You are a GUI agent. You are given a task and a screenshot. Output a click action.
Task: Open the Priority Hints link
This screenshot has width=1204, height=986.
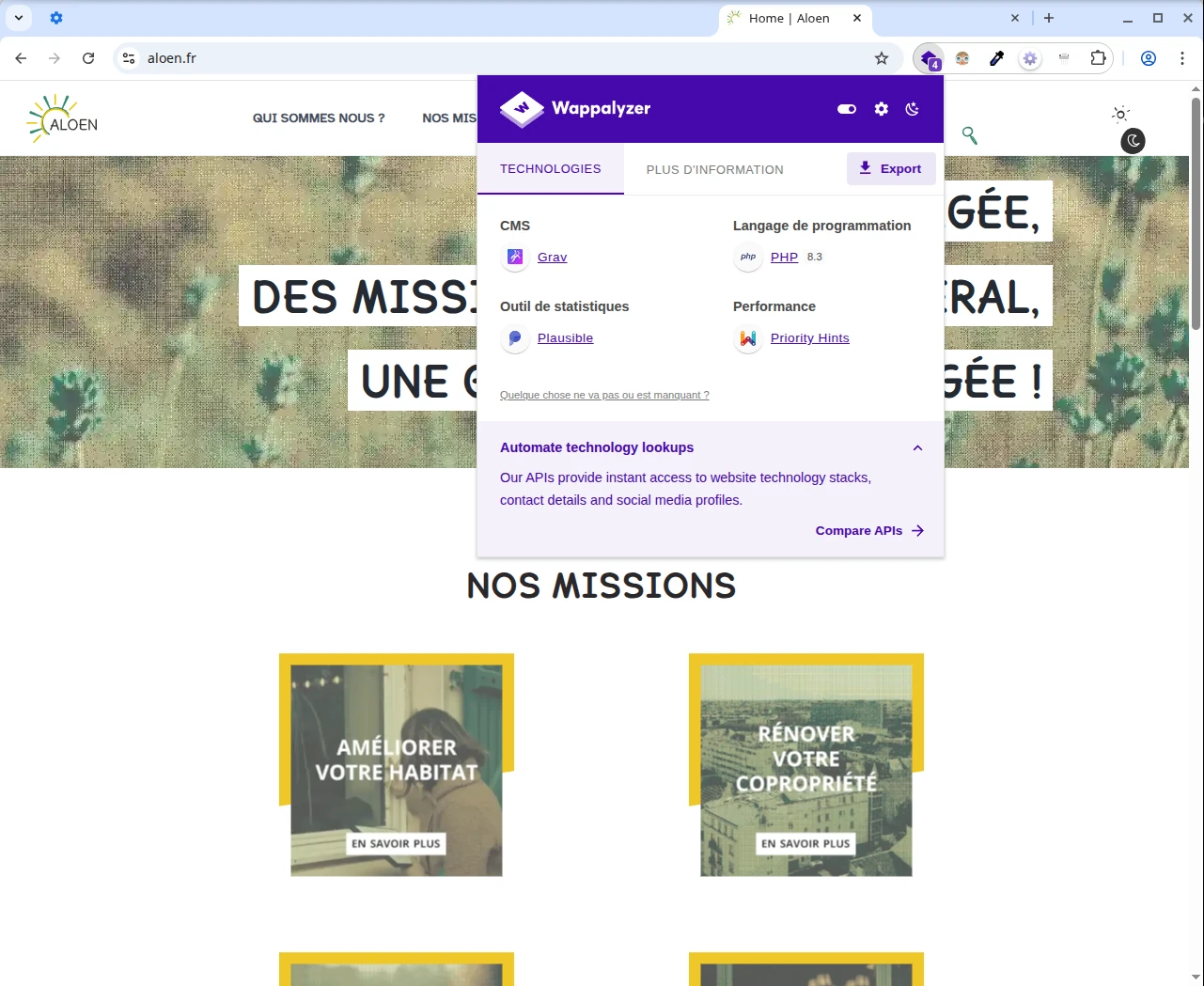pos(809,338)
